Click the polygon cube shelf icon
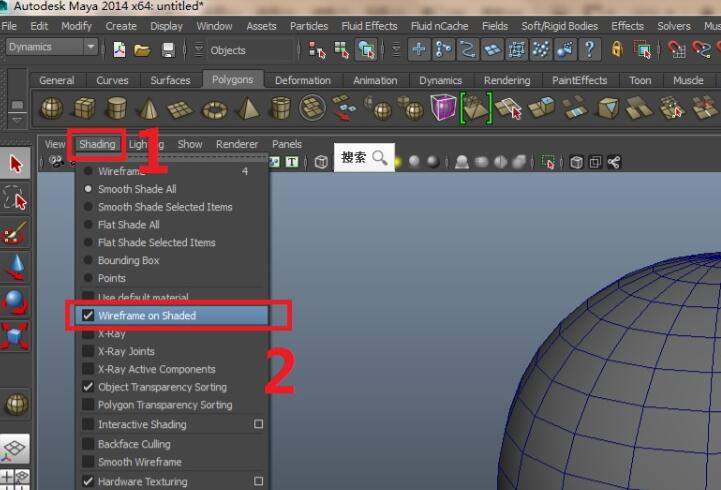Viewport: 721px width, 490px height. click(84, 108)
